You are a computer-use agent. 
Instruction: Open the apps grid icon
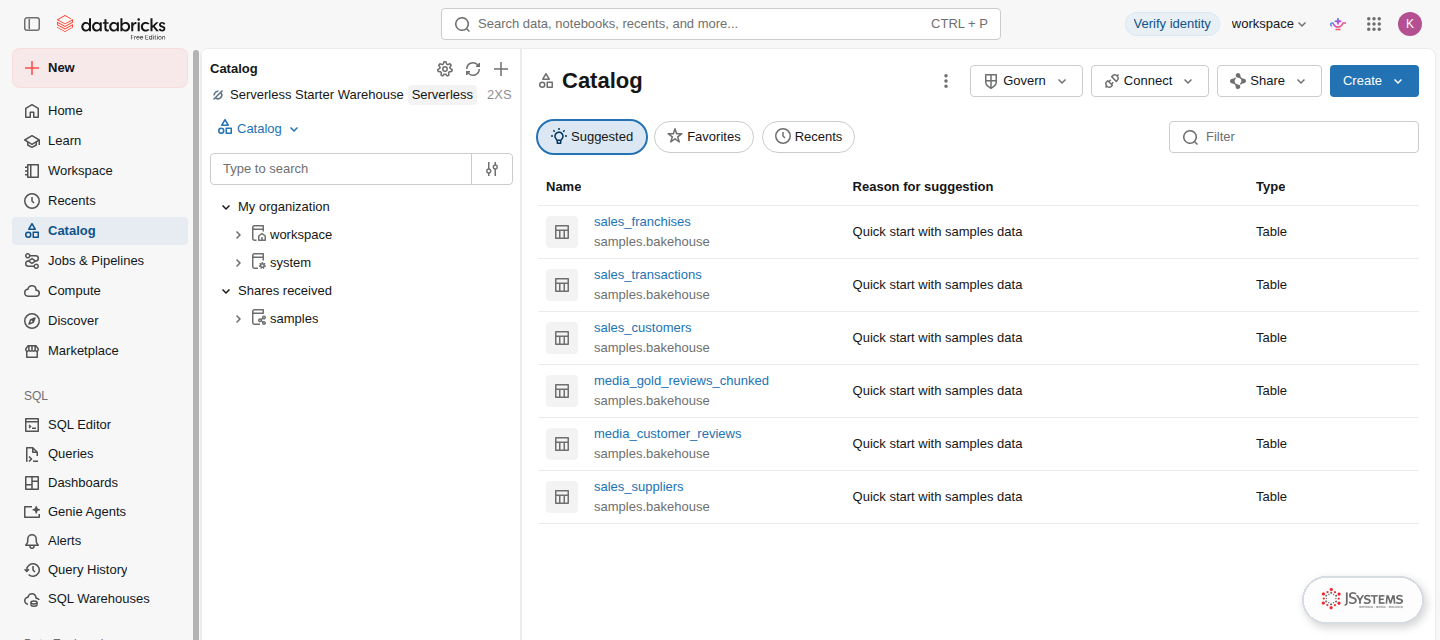[1374, 24]
